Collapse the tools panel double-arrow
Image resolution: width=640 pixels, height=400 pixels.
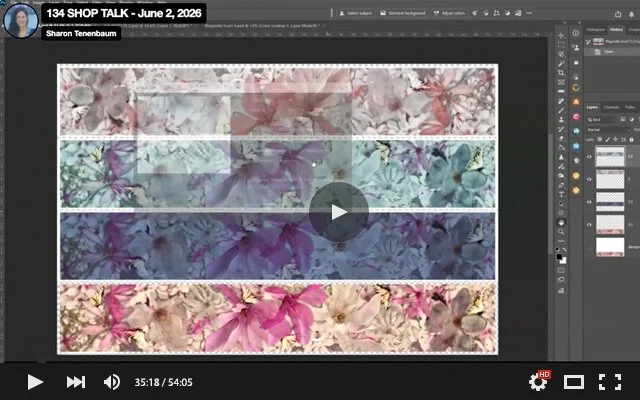[564, 23]
